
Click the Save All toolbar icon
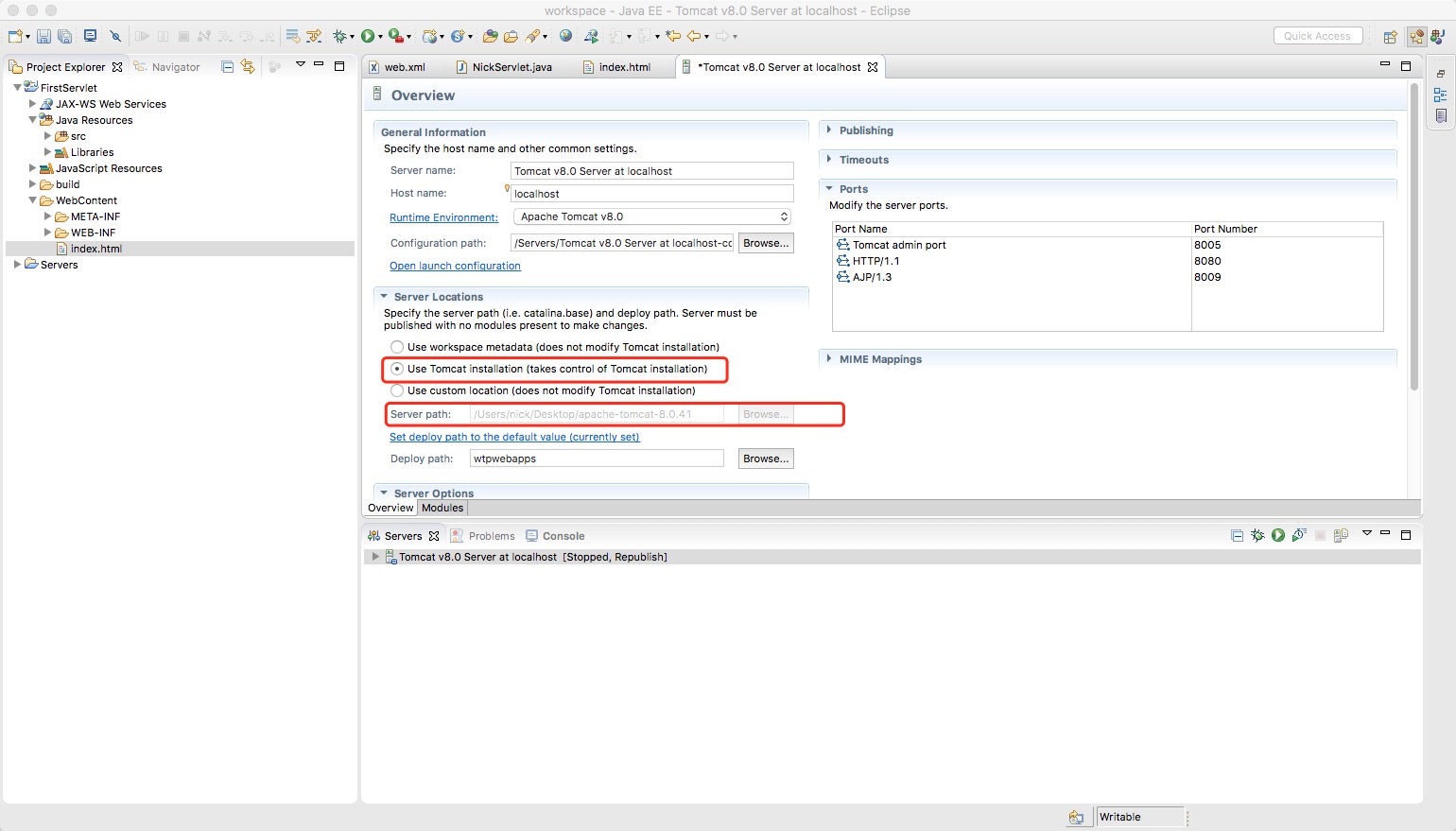click(65, 37)
